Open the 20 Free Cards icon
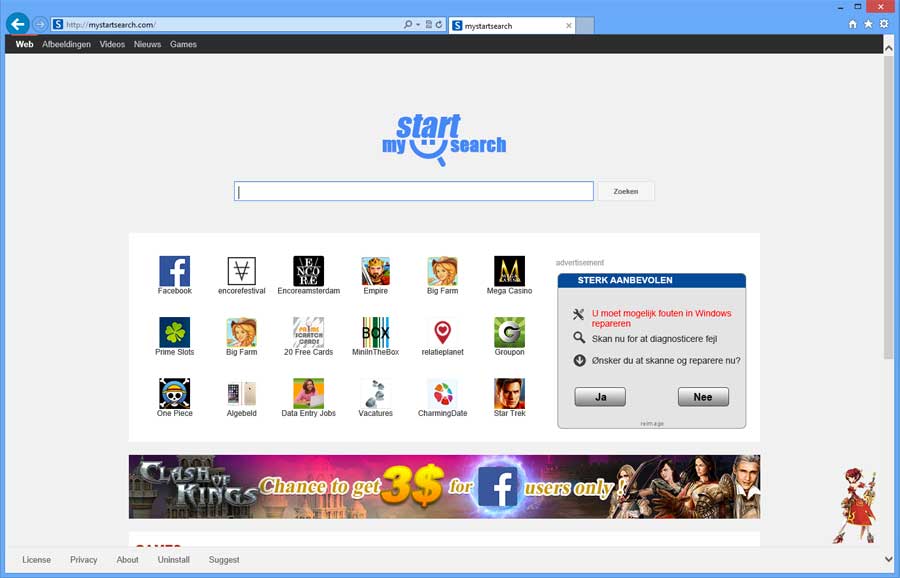The width and height of the screenshot is (900, 578). [x=308, y=332]
